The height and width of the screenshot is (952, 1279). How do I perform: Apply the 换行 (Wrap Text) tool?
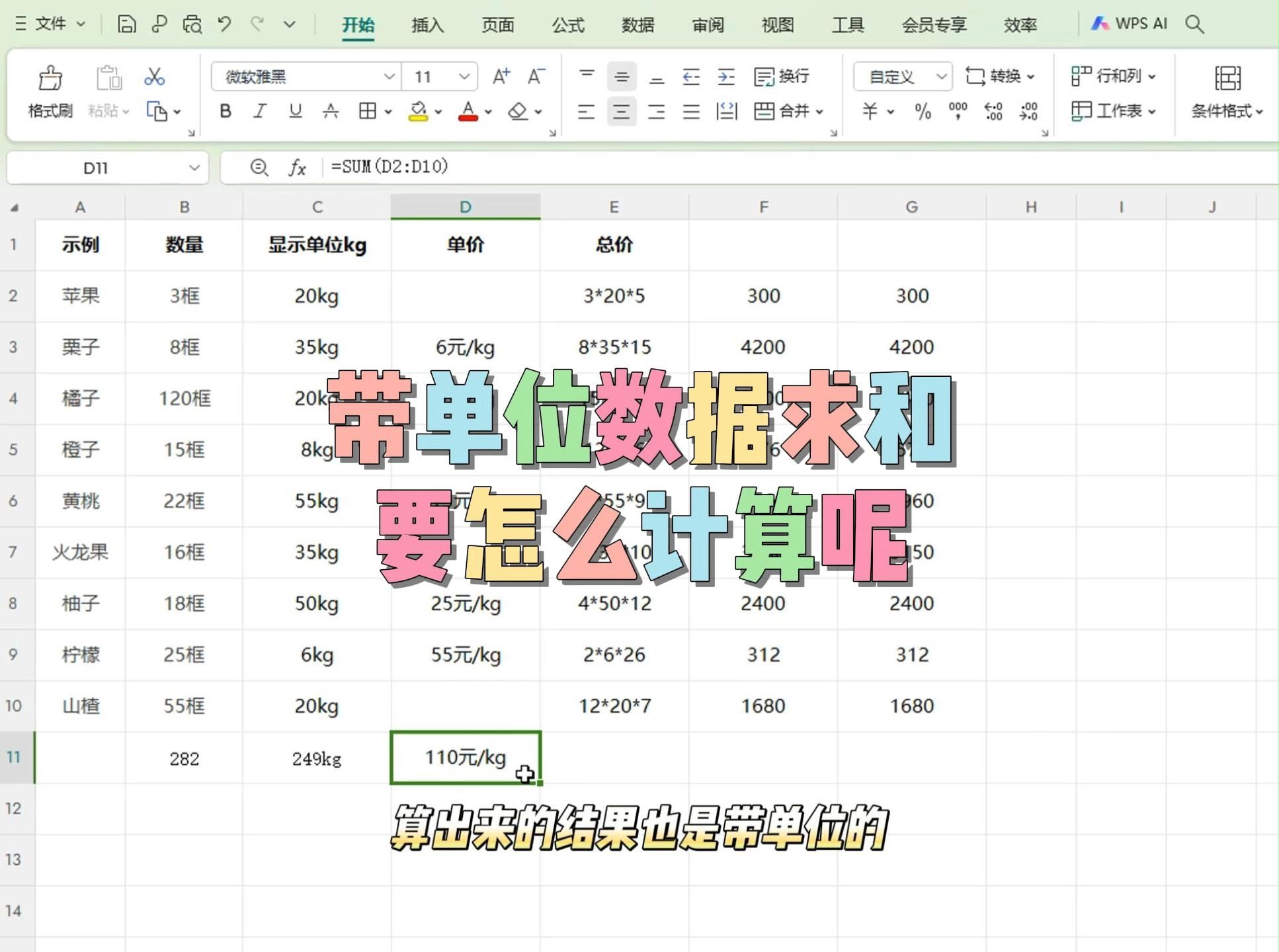(x=784, y=77)
